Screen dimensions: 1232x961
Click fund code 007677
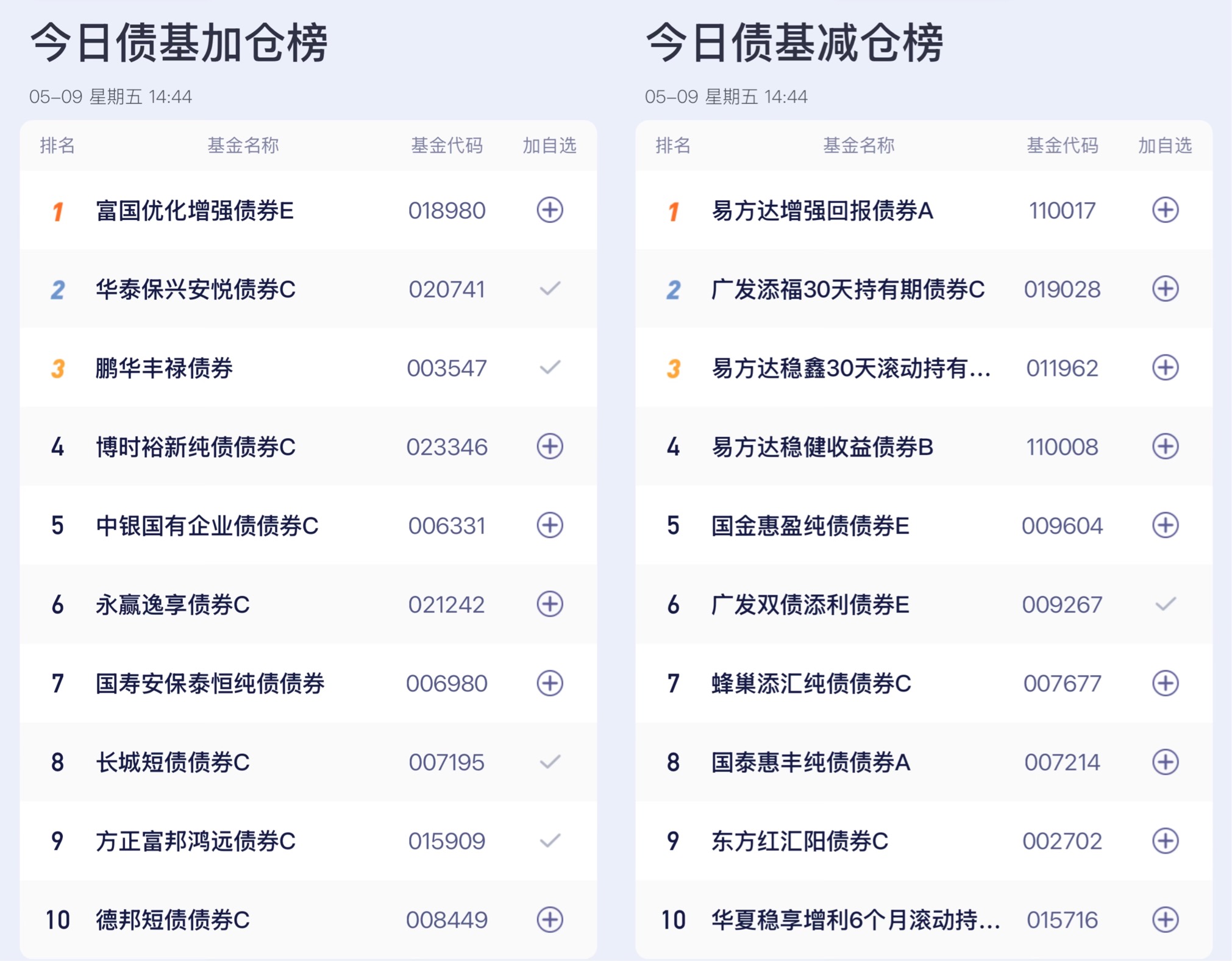tap(1063, 684)
